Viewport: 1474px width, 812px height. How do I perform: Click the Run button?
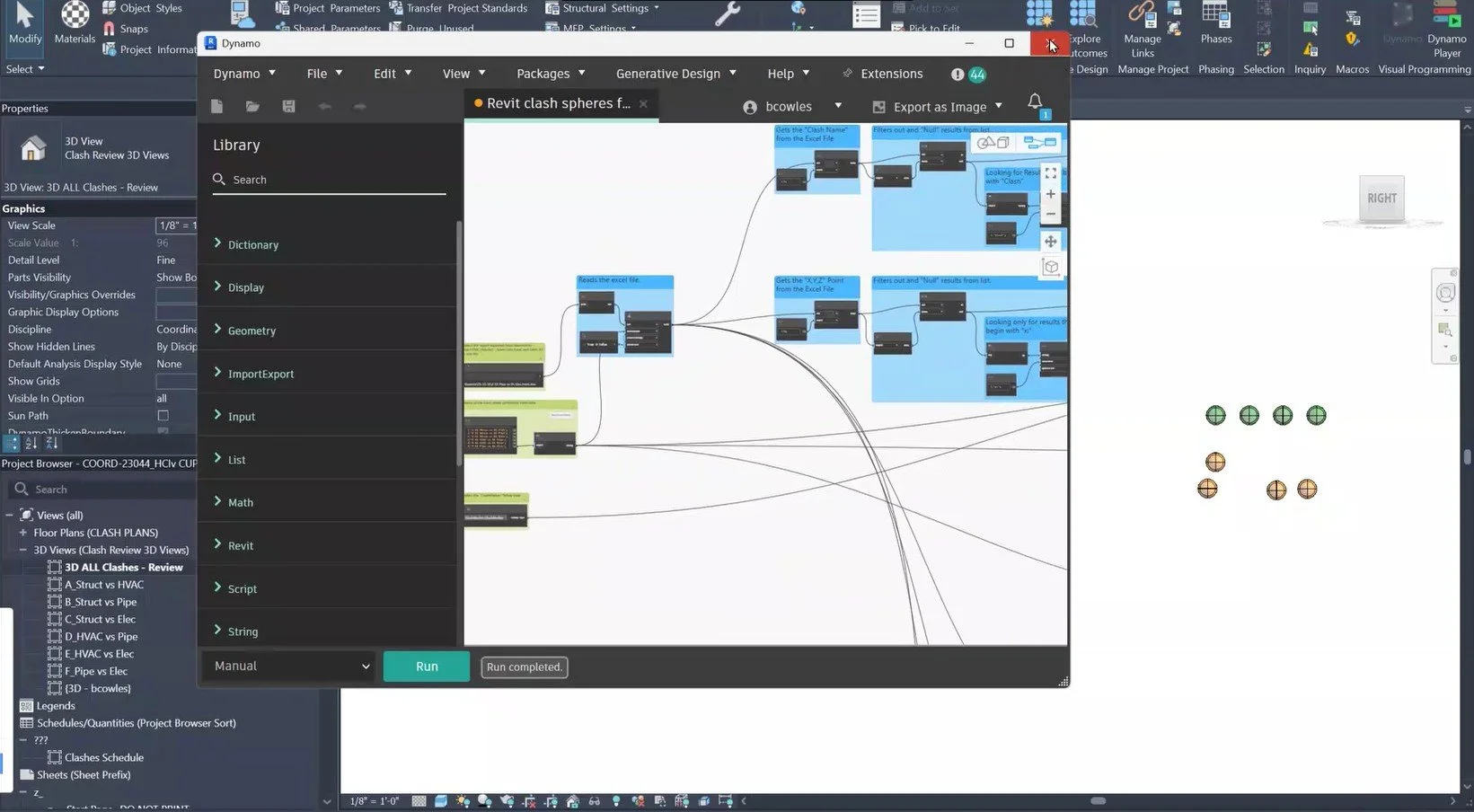[x=426, y=666]
